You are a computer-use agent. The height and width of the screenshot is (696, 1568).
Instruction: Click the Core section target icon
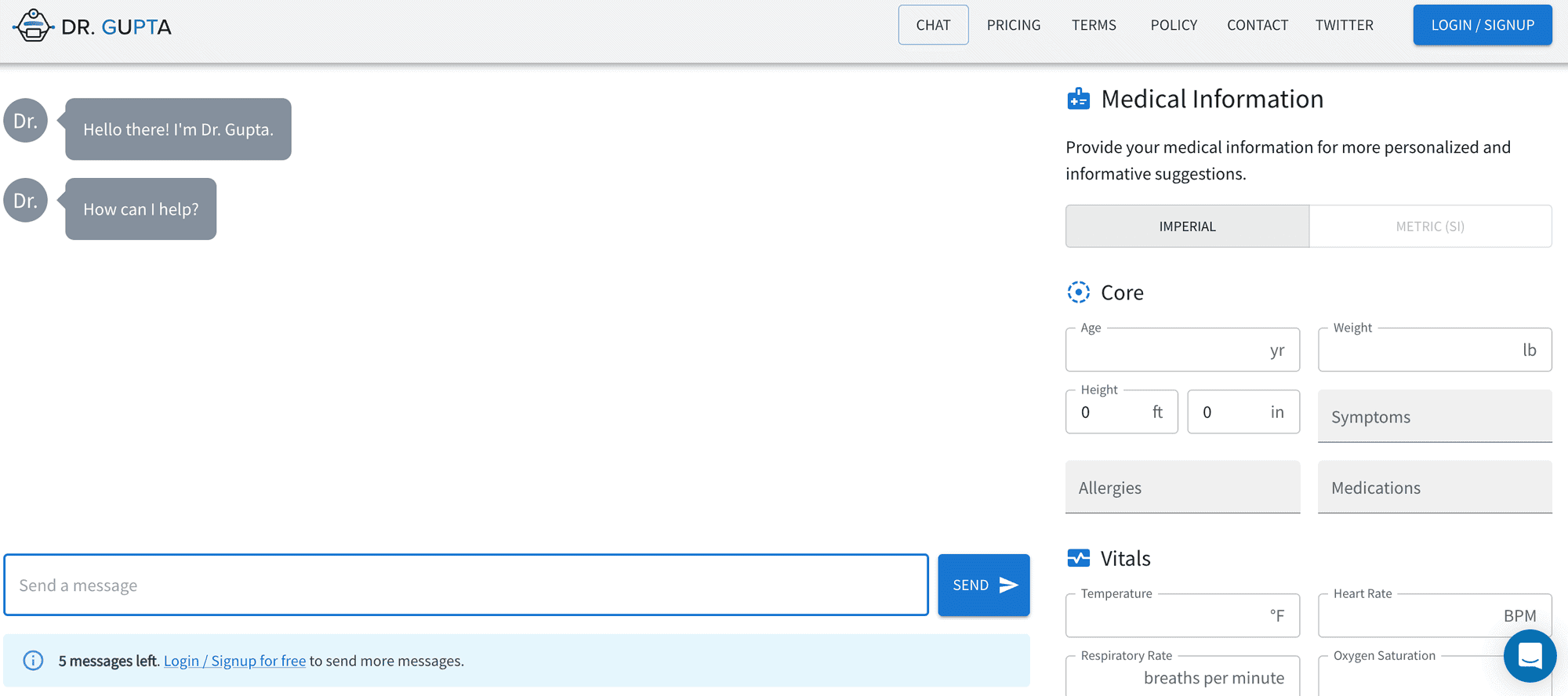coord(1079,292)
